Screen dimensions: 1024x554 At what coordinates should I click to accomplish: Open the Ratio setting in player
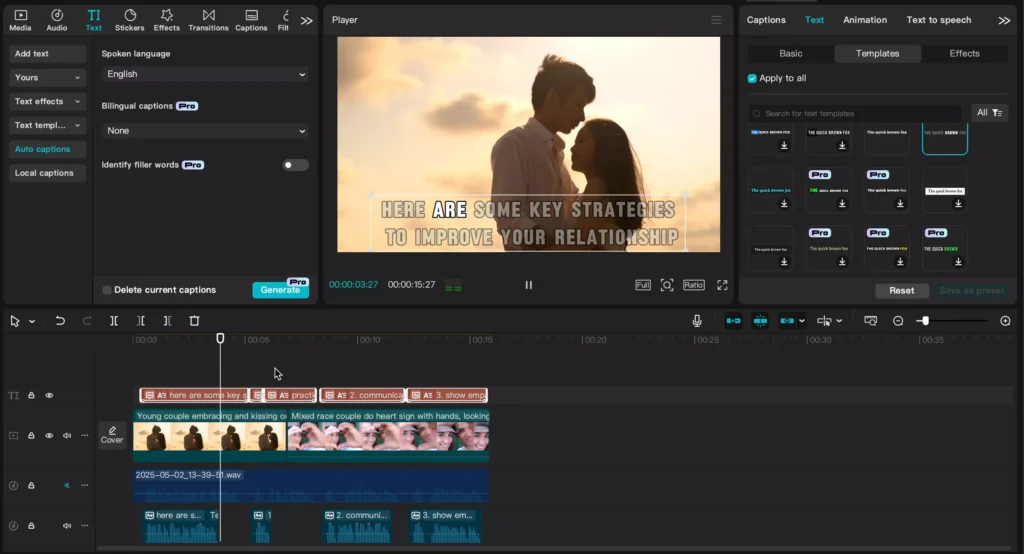(694, 285)
